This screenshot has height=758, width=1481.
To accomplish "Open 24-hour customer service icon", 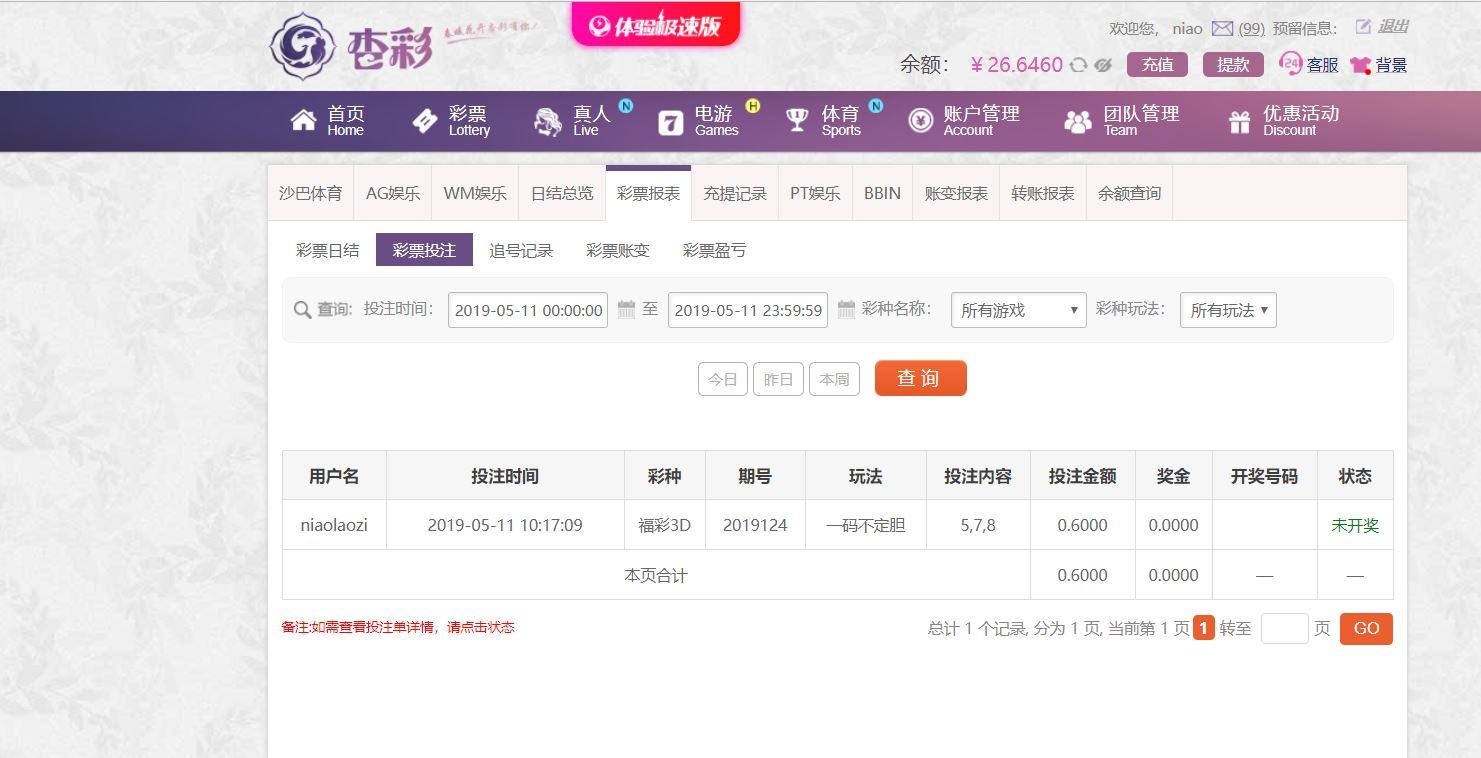I will click(x=1291, y=64).
